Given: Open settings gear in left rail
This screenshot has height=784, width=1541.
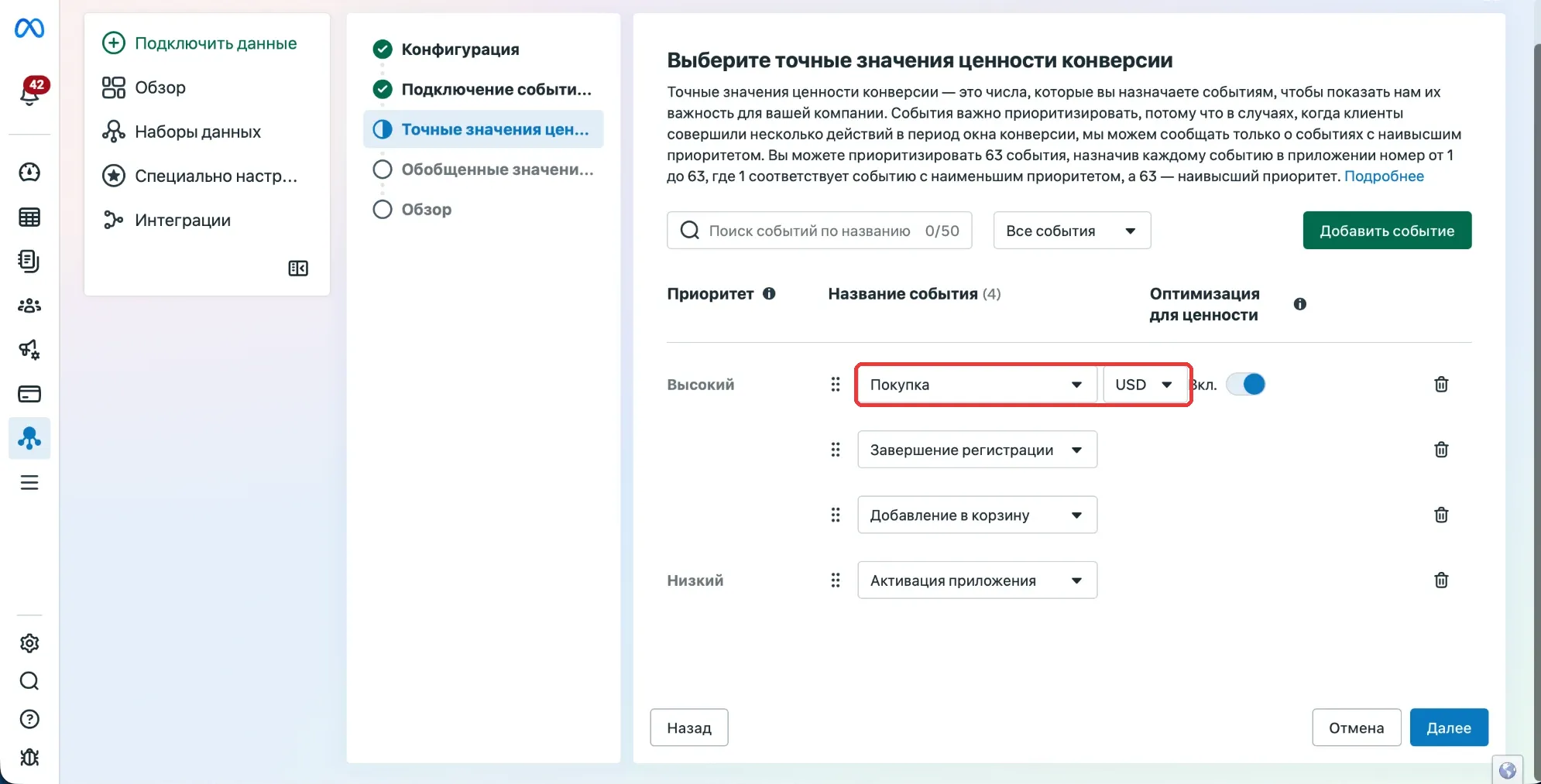Looking at the screenshot, I should 29,643.
